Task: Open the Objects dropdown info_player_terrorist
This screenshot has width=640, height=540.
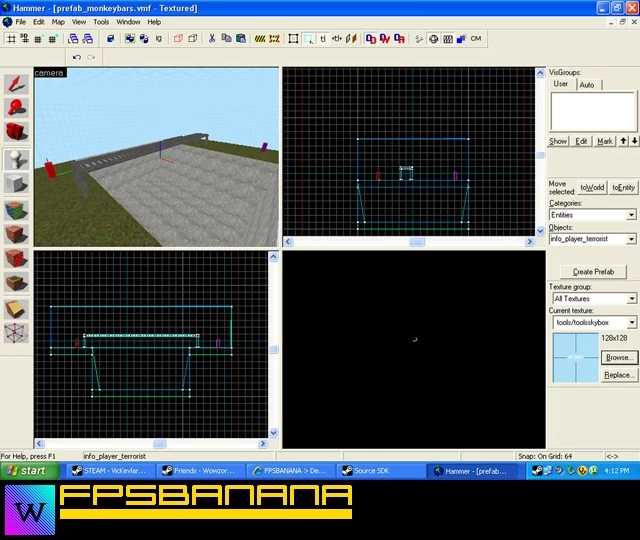Action: (x=592, y=239)
